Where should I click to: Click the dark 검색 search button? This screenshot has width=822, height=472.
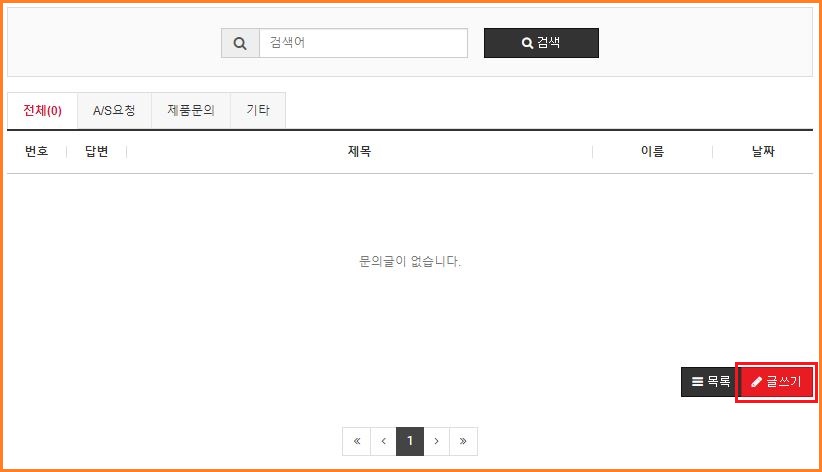pyautogui.click(x=541, y=43)
